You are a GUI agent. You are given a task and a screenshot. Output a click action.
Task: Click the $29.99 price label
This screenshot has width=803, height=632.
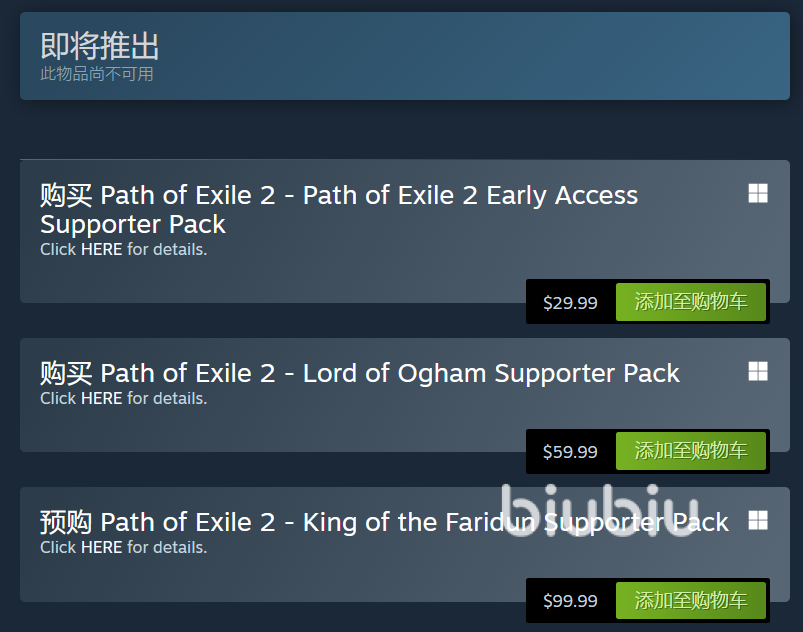click(570, 303)
